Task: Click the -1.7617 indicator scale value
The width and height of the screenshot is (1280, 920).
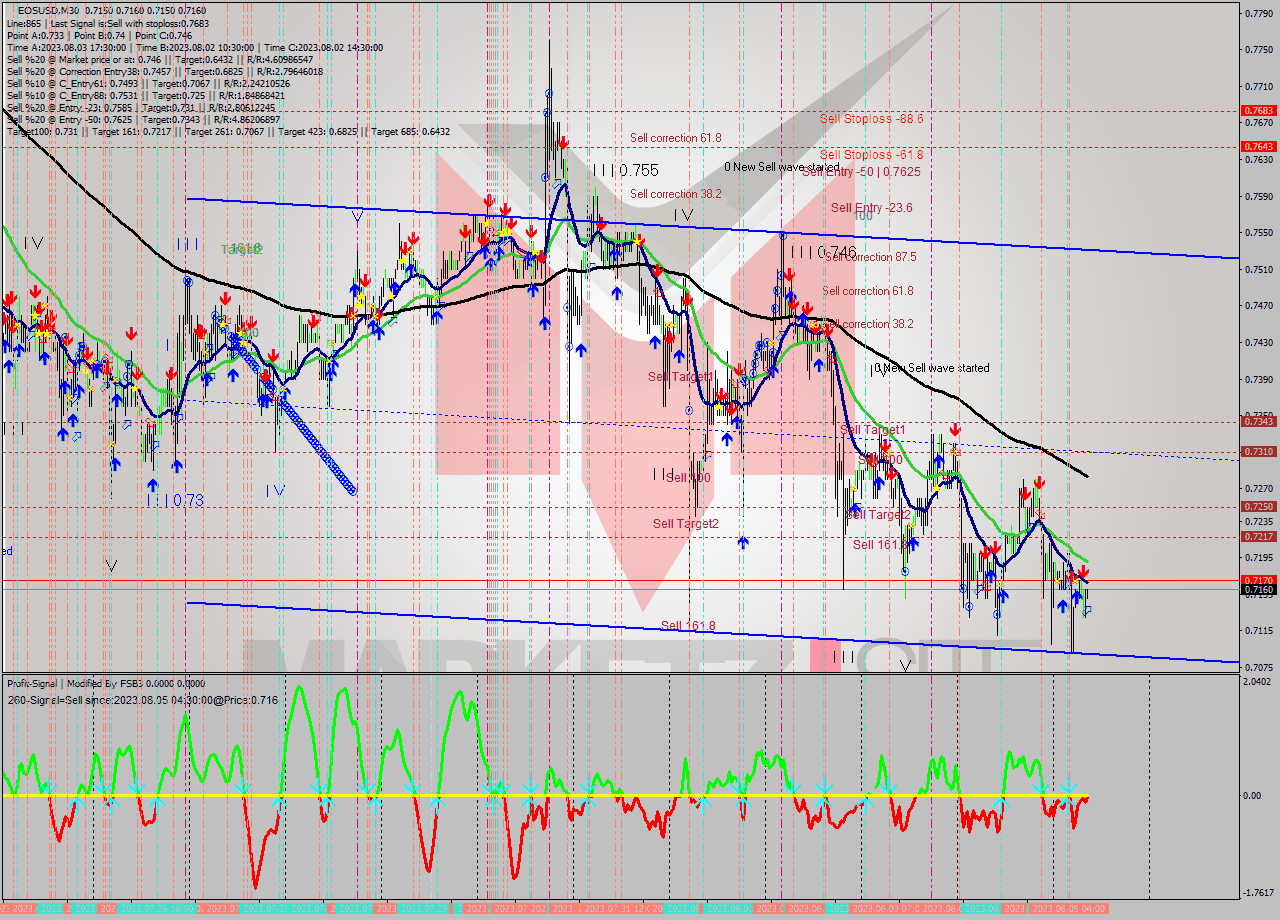Action: [1257, 892]
